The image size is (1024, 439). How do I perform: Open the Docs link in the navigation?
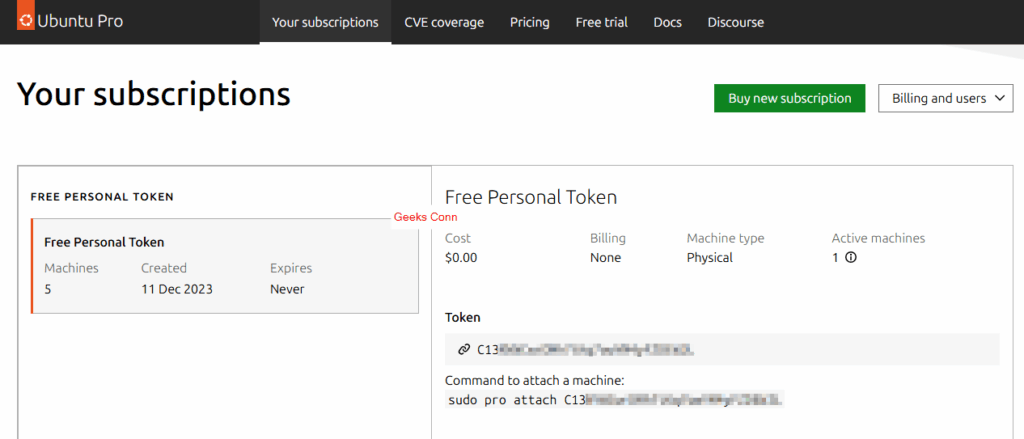[667, 22]
